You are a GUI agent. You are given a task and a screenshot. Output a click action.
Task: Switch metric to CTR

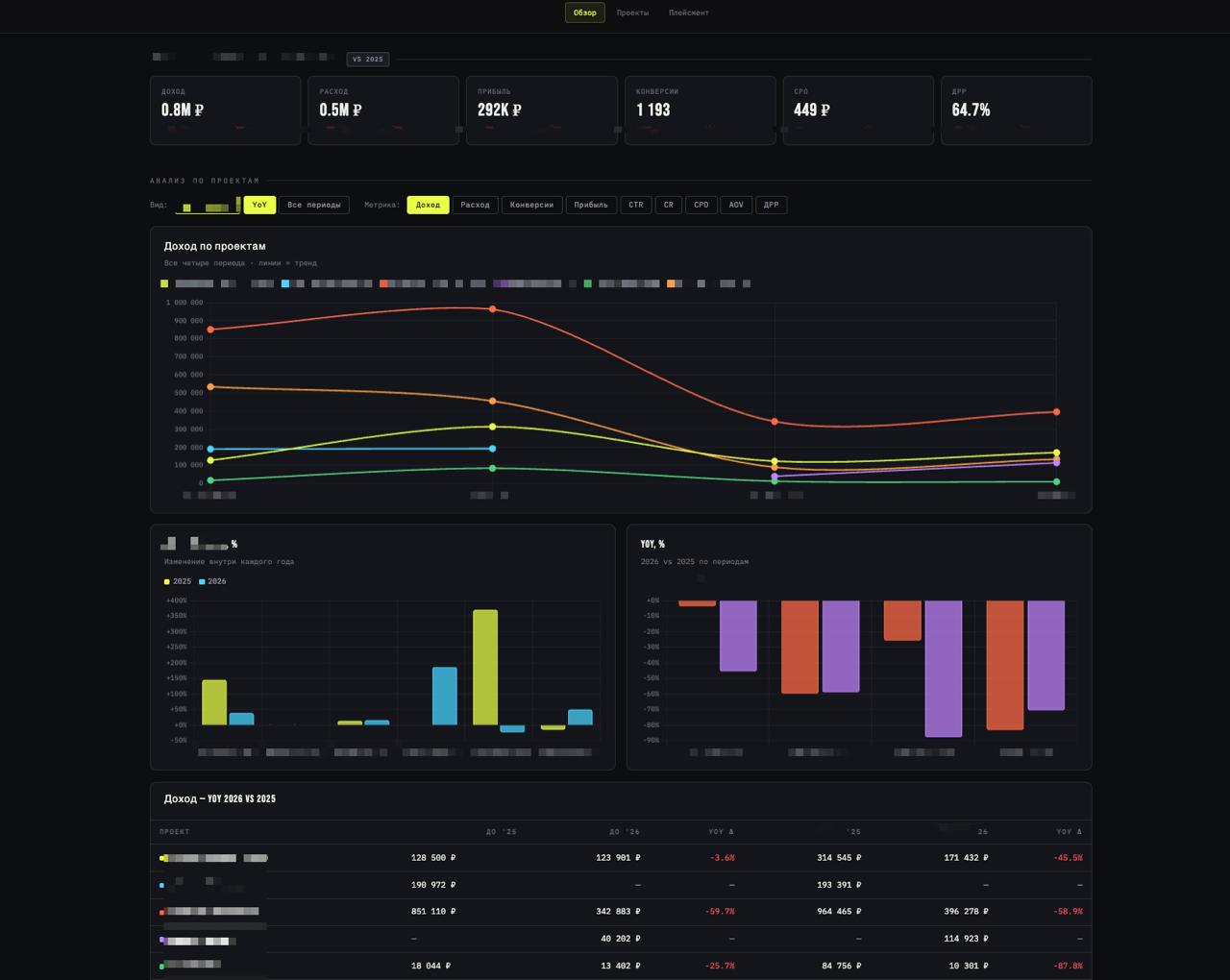[636, 205]
